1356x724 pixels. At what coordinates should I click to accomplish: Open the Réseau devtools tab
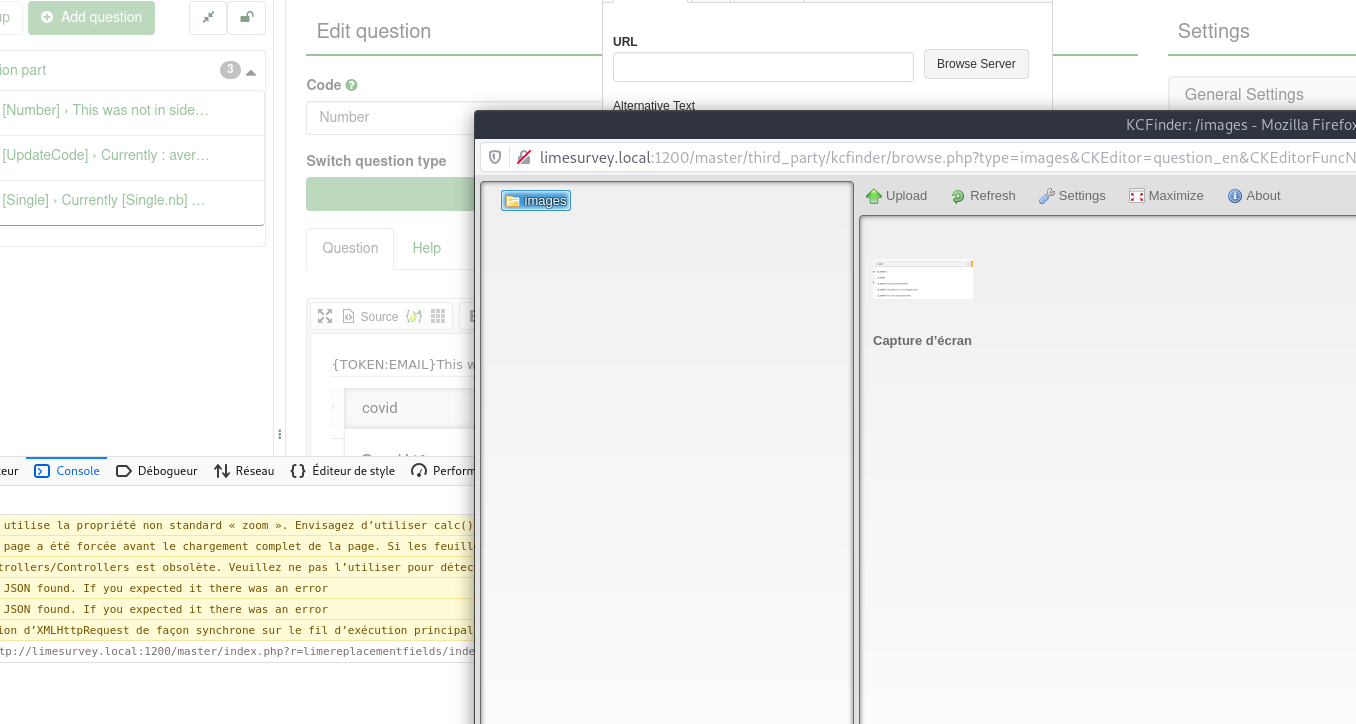[244, 471]
